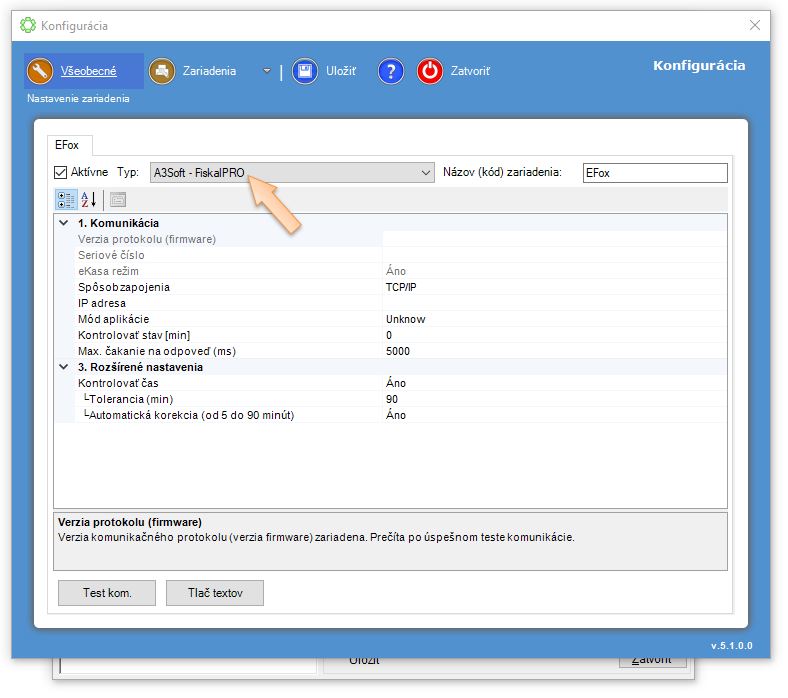Click the red Zatvoriť power icon
This screenshot has width=788, height=698.
(x=429, y=71)
